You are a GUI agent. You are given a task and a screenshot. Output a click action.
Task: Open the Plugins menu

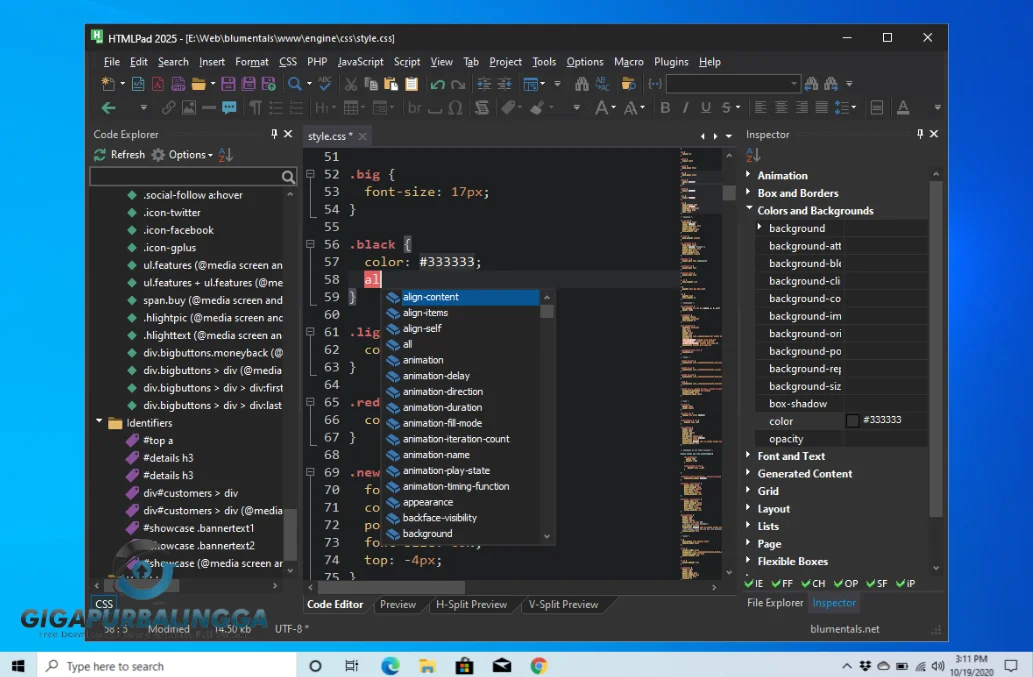click(671, 61)
